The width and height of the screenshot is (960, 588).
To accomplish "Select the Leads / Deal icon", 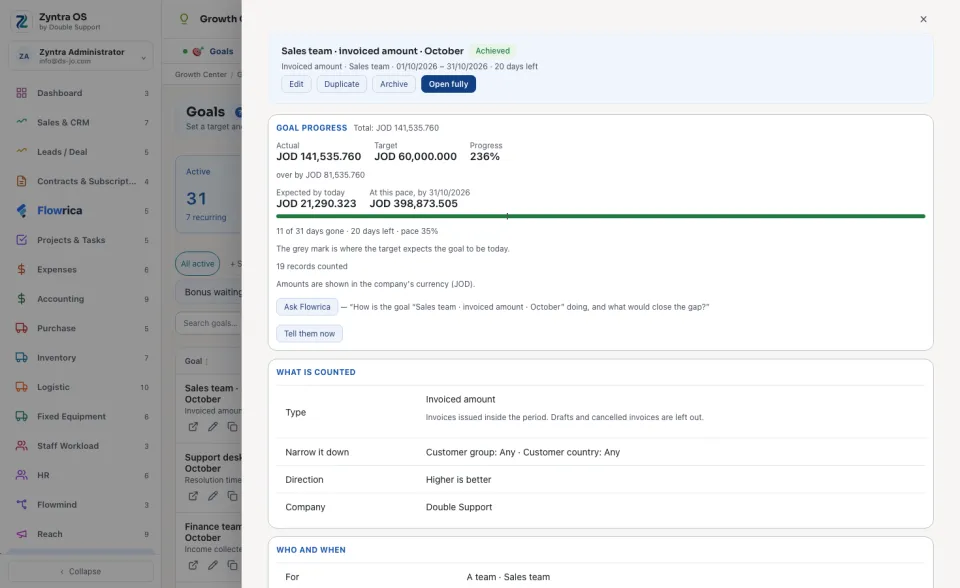I will [x=21, y=151].
